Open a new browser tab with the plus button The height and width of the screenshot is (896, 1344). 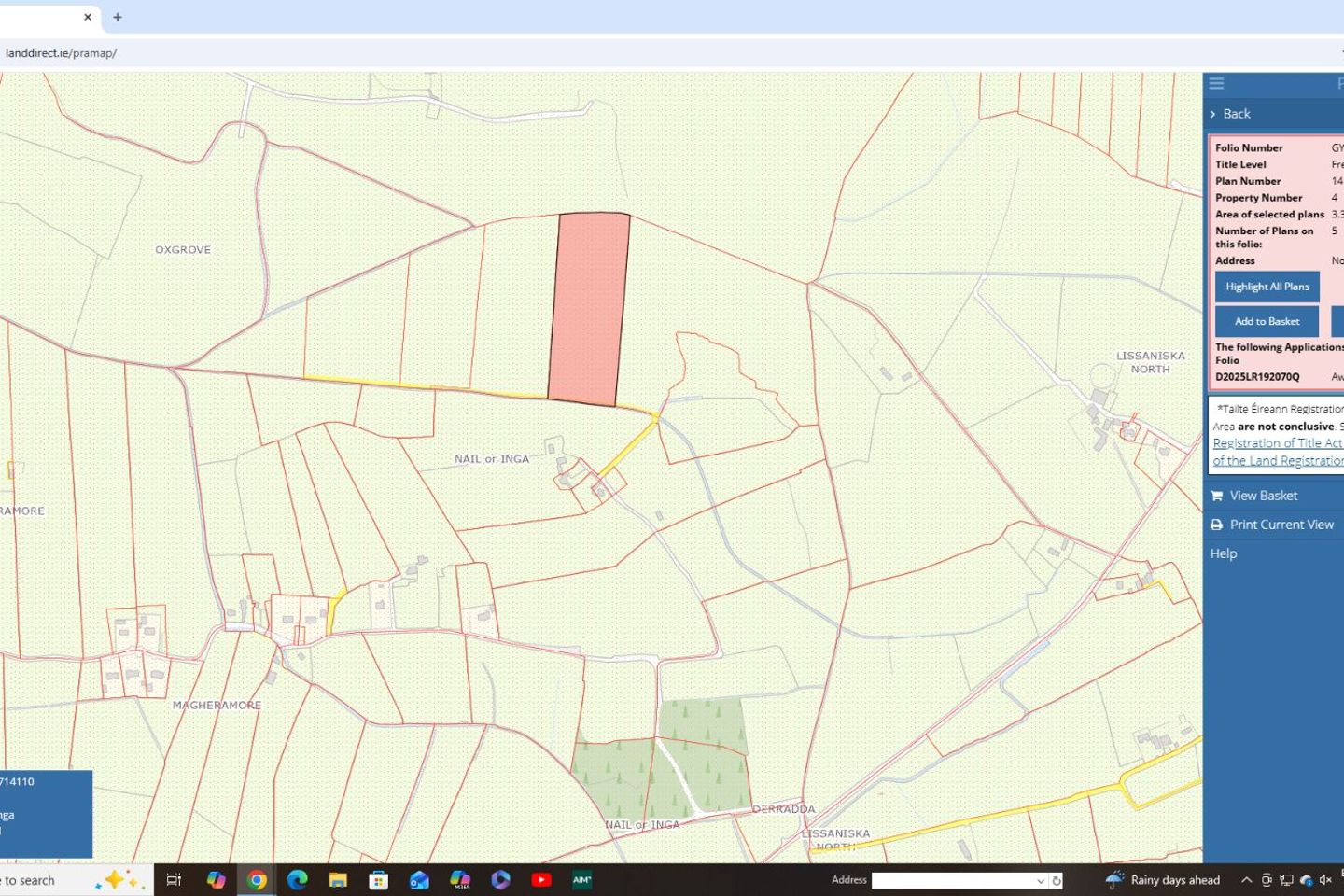click(117, 17)
